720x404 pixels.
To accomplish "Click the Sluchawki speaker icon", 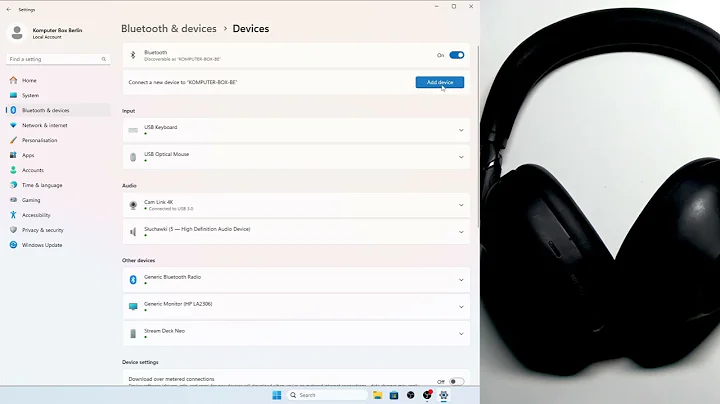I will (x=133, y=232).
